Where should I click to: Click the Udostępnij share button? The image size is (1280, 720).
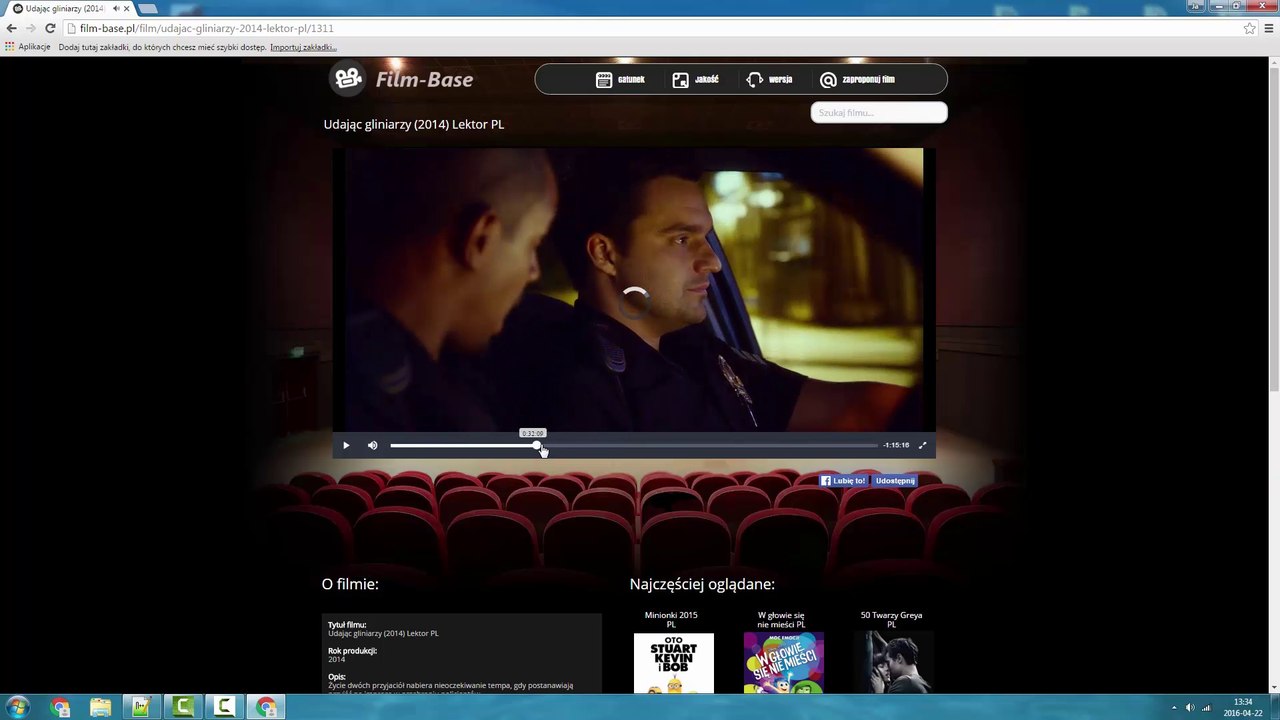[895, 481]
